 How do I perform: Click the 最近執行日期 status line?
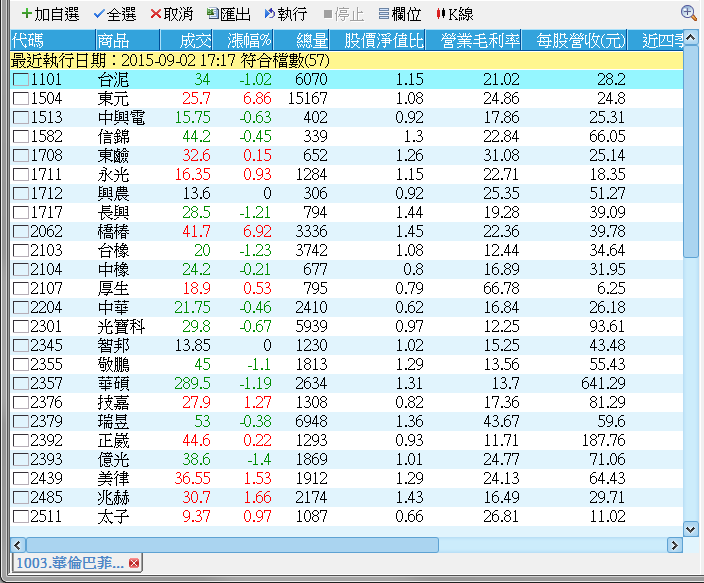click(x=170, y=60)
